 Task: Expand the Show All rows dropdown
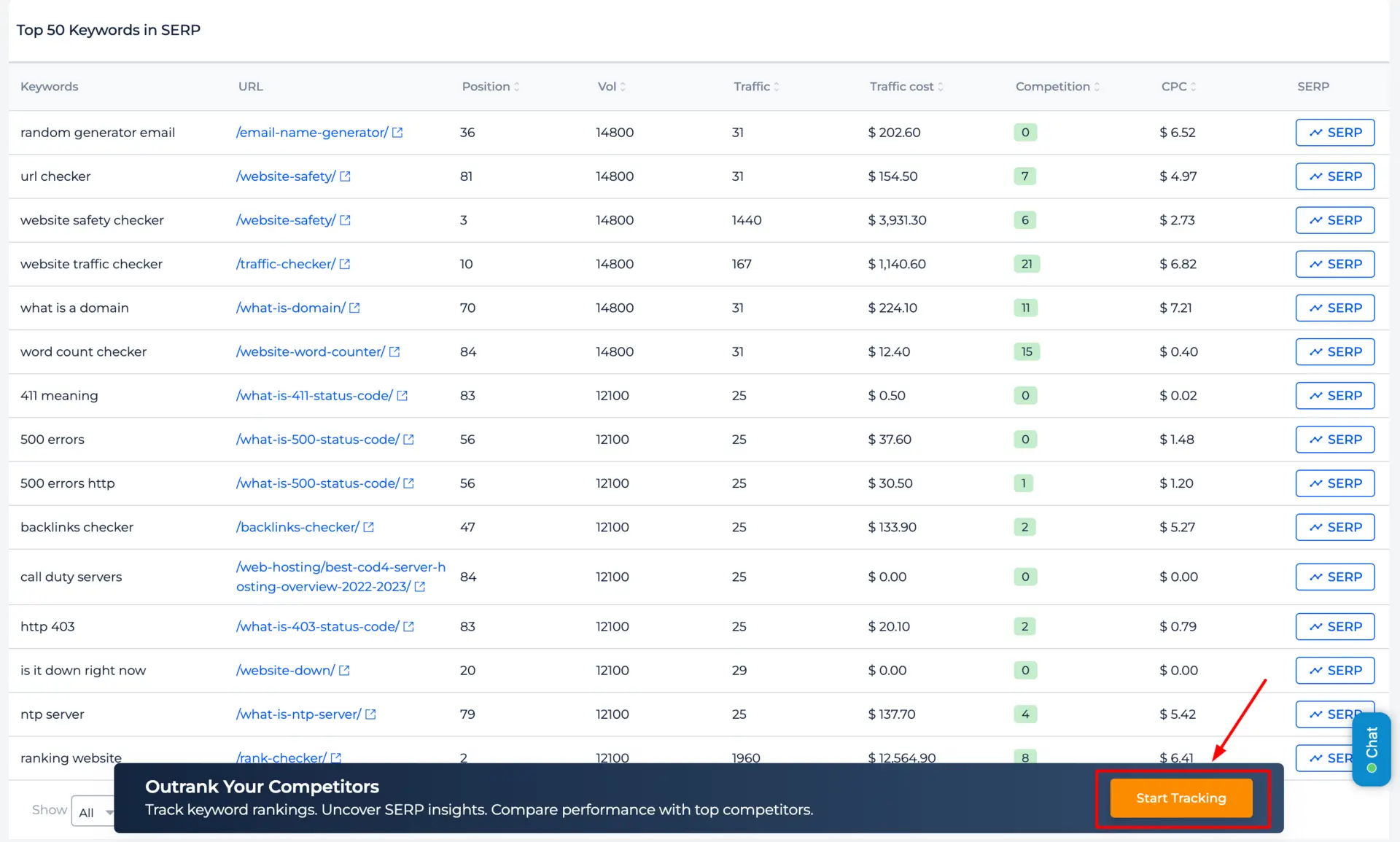tap(94, 812)
